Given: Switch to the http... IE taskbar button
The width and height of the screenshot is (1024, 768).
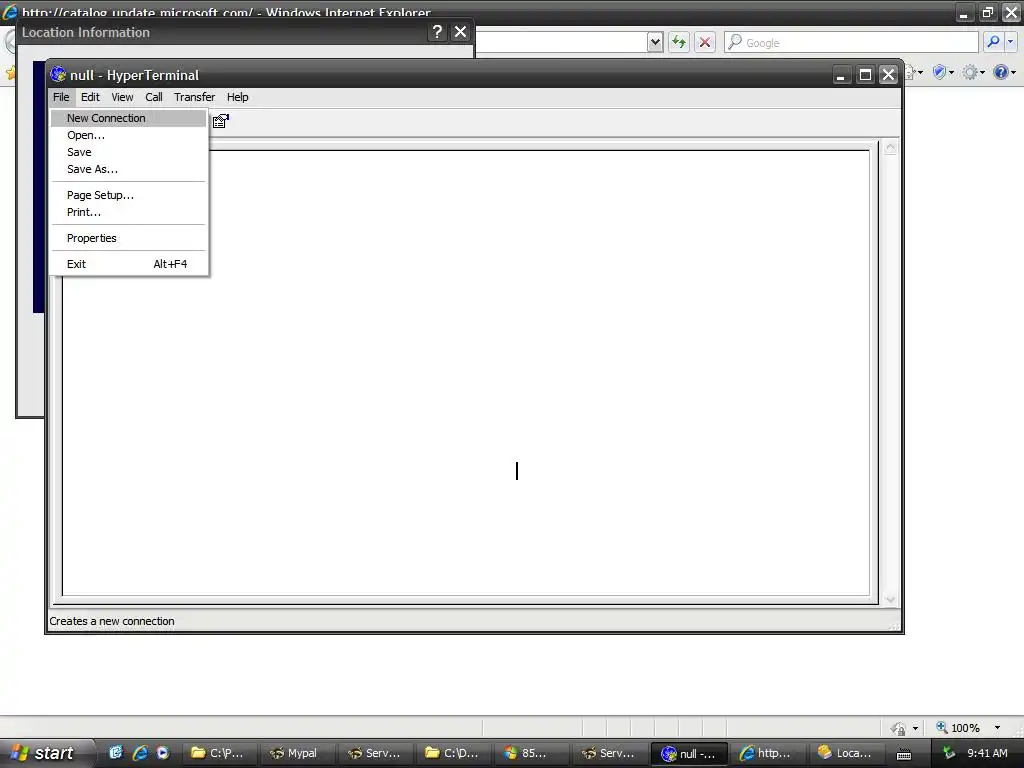Looking at the screenshot, I should tap(766, 753).
